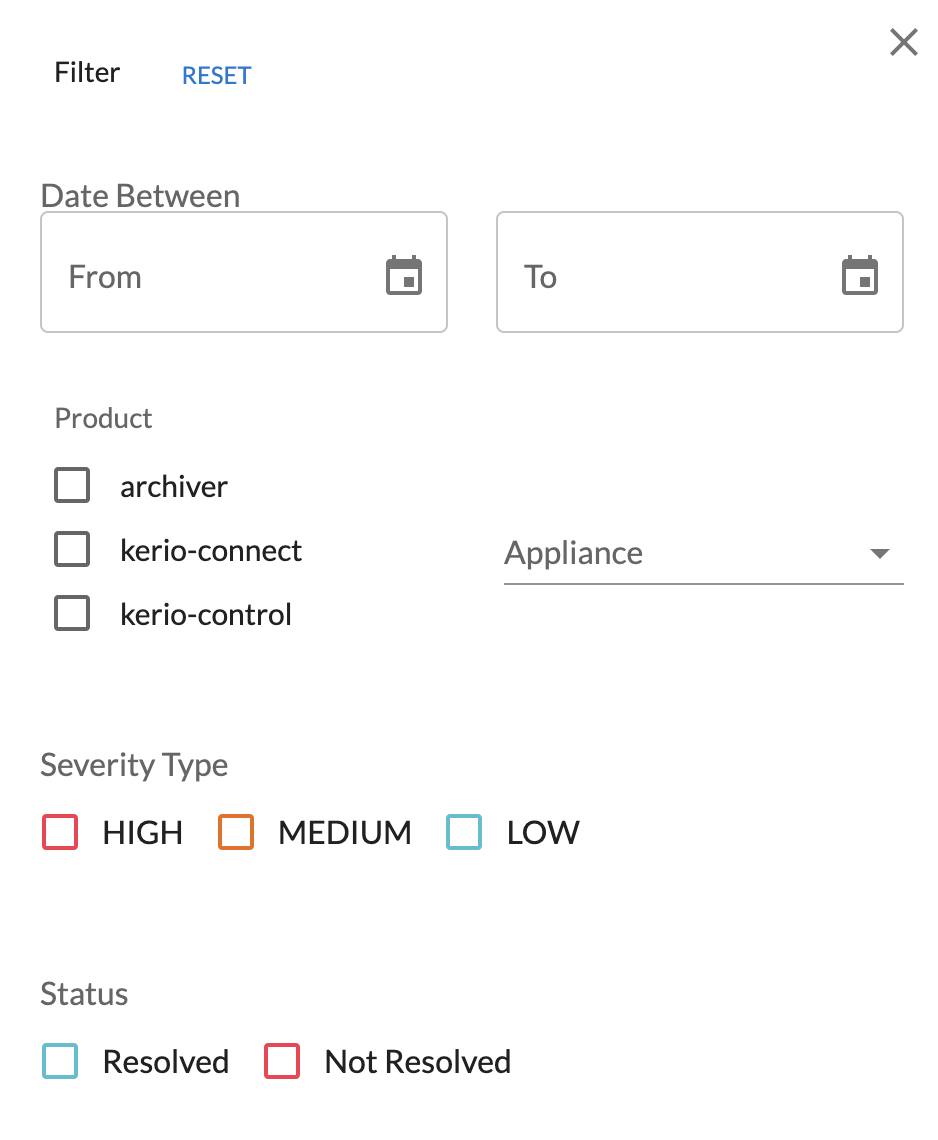Viewport: 938px width, 1140px height.
Task: Check the kerio-connect product checkbox
Action: click(x=72, y=549)
